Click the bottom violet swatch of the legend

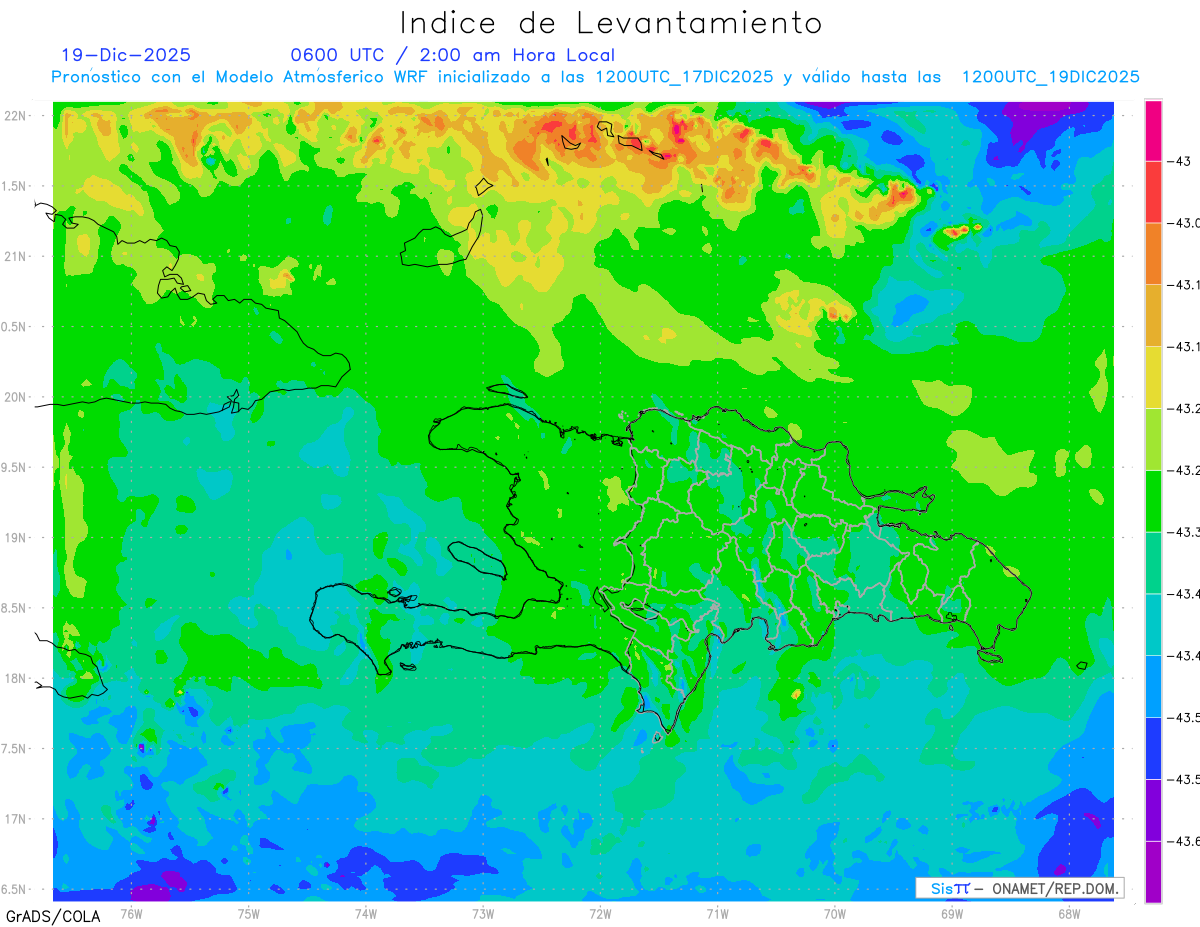(1153, 872)
